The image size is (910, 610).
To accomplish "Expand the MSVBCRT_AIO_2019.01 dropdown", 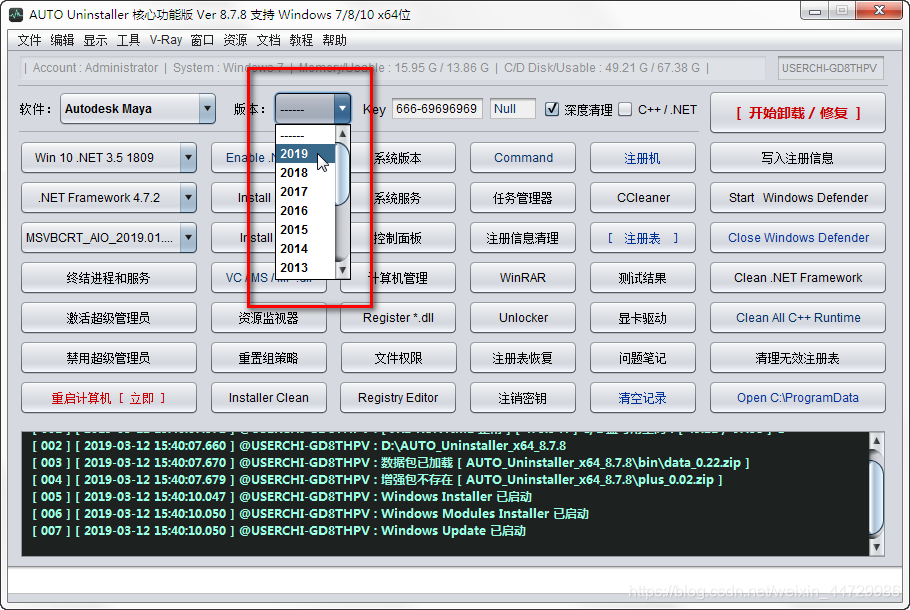I will (x=188, y=238).
